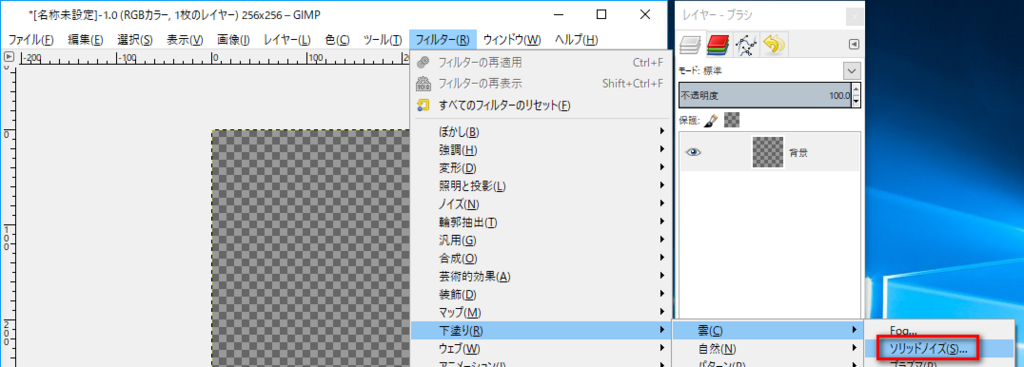Expand the 照明と投影(L) submenu

pyautogui.click(x=541, y=186)
